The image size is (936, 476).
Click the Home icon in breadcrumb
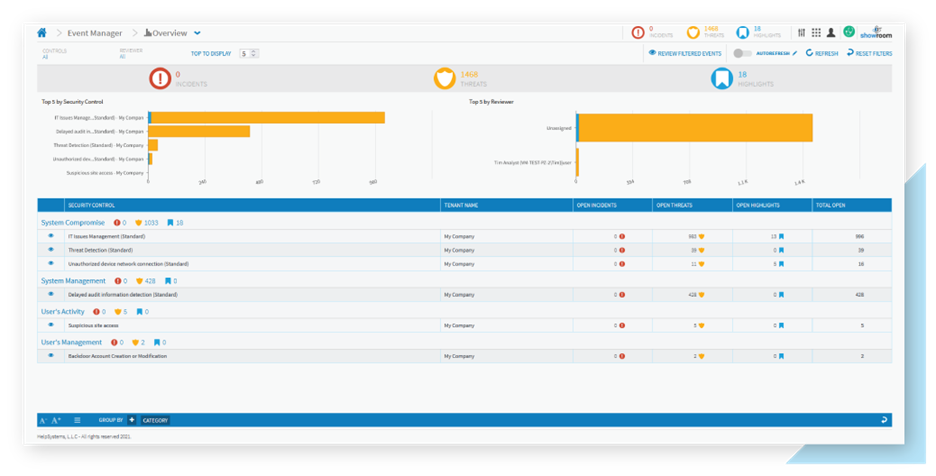pos(42,32)
